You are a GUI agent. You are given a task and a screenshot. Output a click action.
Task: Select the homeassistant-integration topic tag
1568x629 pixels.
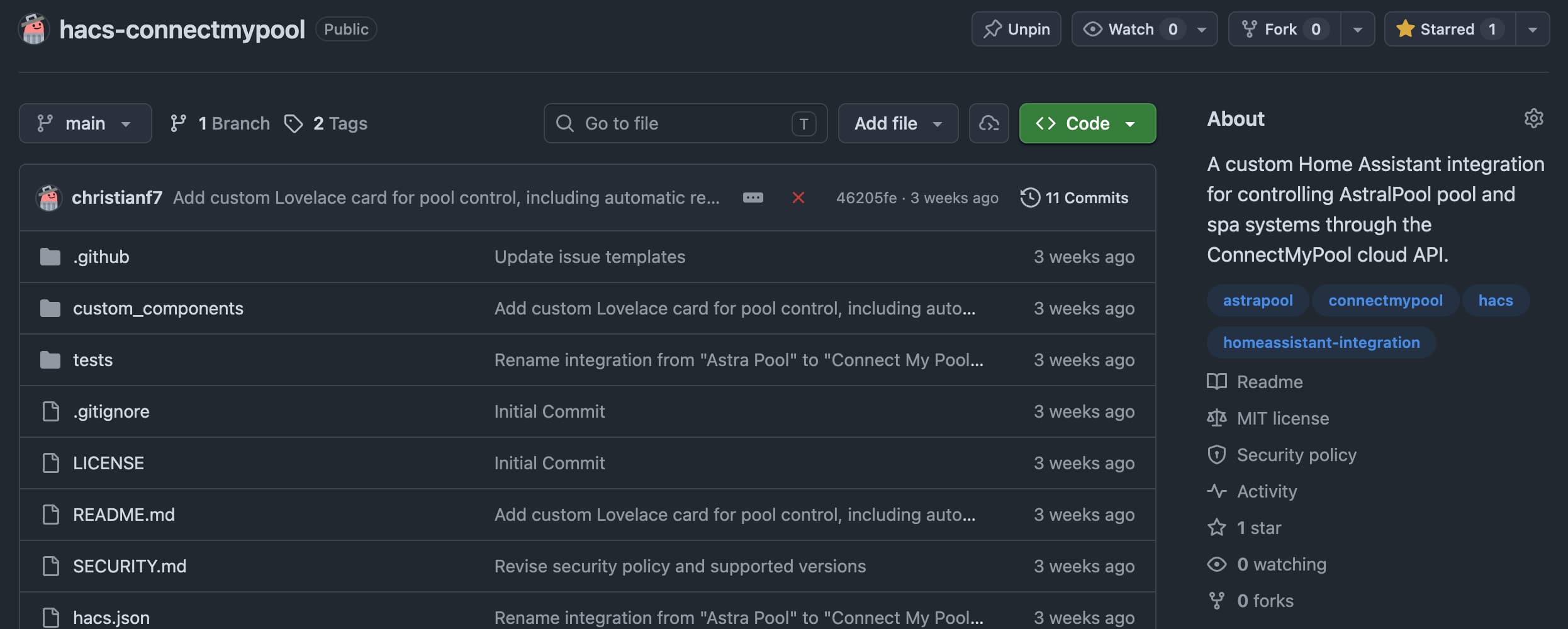point(1321,342)
